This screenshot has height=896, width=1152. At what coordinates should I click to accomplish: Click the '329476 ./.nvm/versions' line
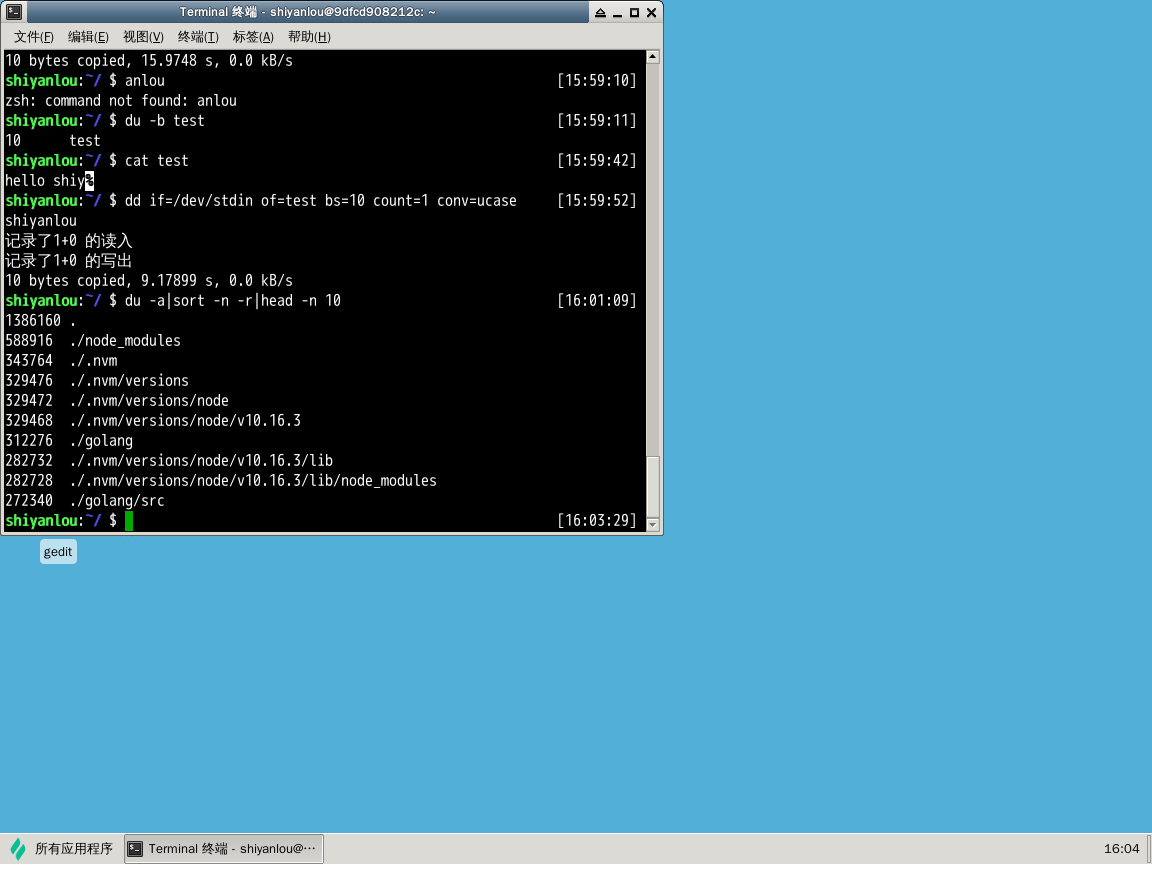point(97,380)
